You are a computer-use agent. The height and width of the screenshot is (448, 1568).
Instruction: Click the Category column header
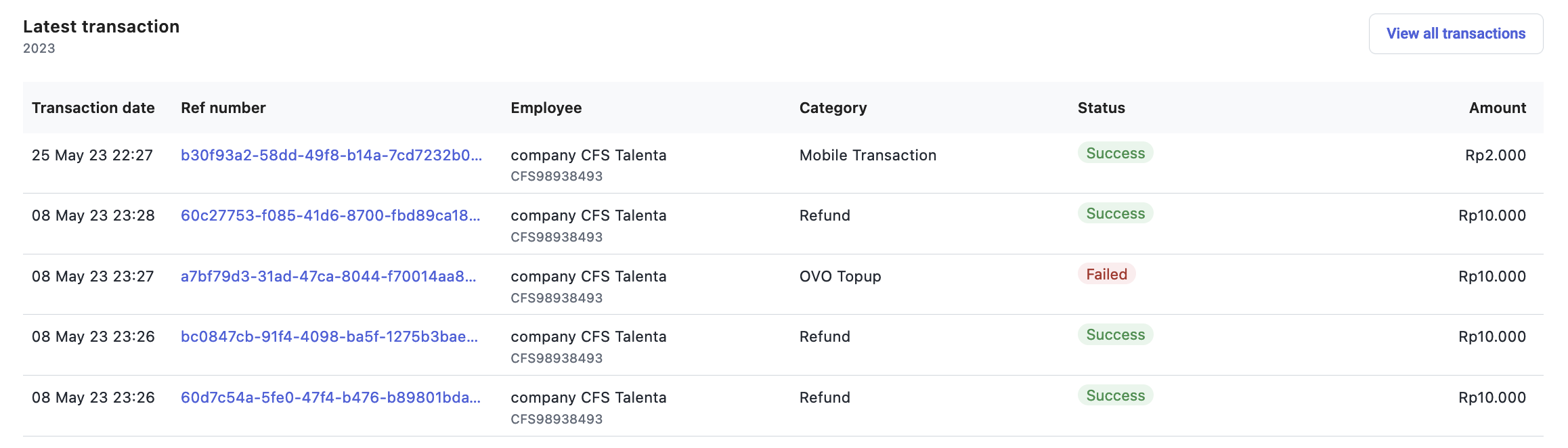[833, 108]
